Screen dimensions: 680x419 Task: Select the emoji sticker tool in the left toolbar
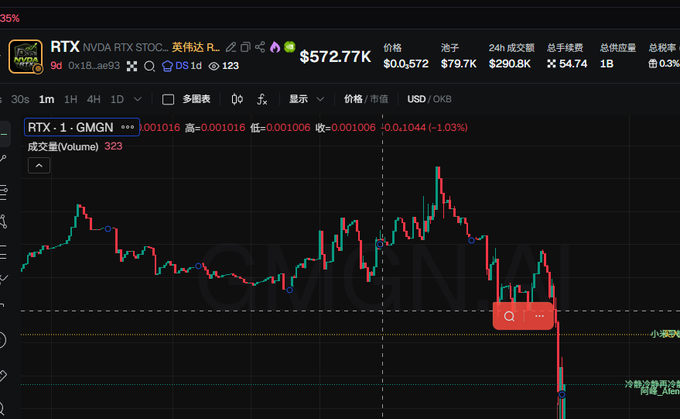3,340
